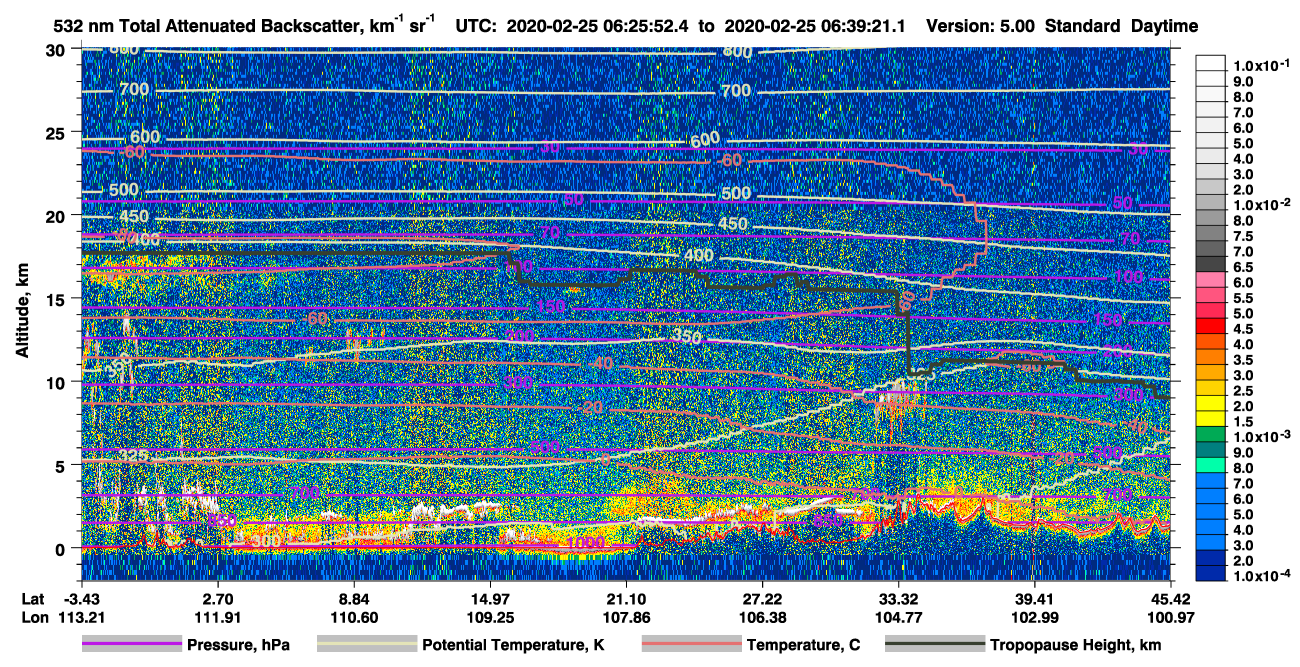1300x667 pixels.
Task: Click the 7.5 color scale label
Action: coord(1241,234)
